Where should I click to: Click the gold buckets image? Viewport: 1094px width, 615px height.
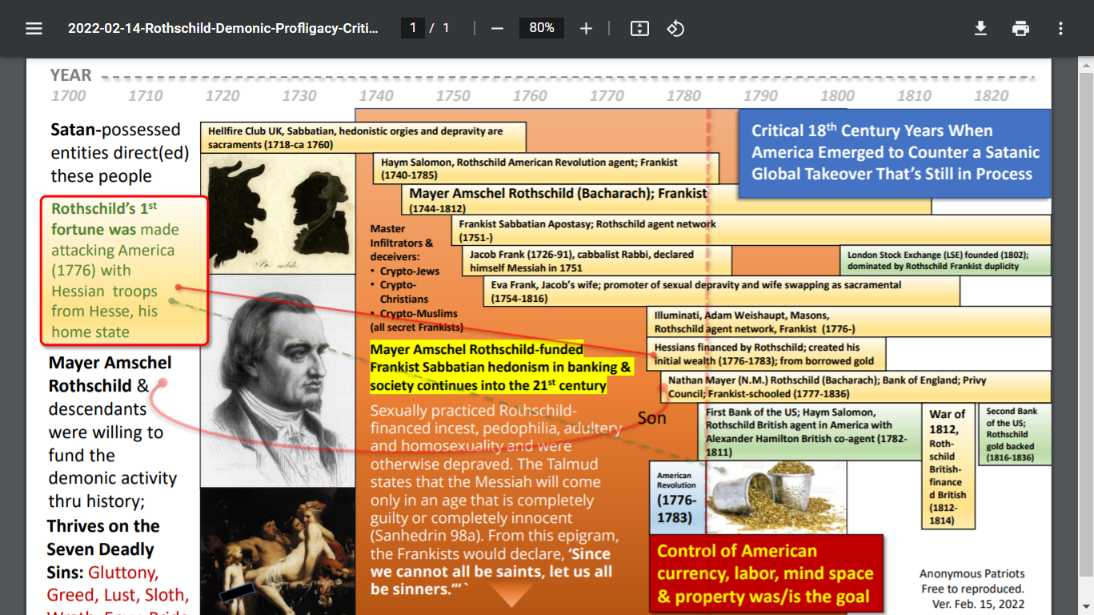pyautogui.click(x=777, y=497)
